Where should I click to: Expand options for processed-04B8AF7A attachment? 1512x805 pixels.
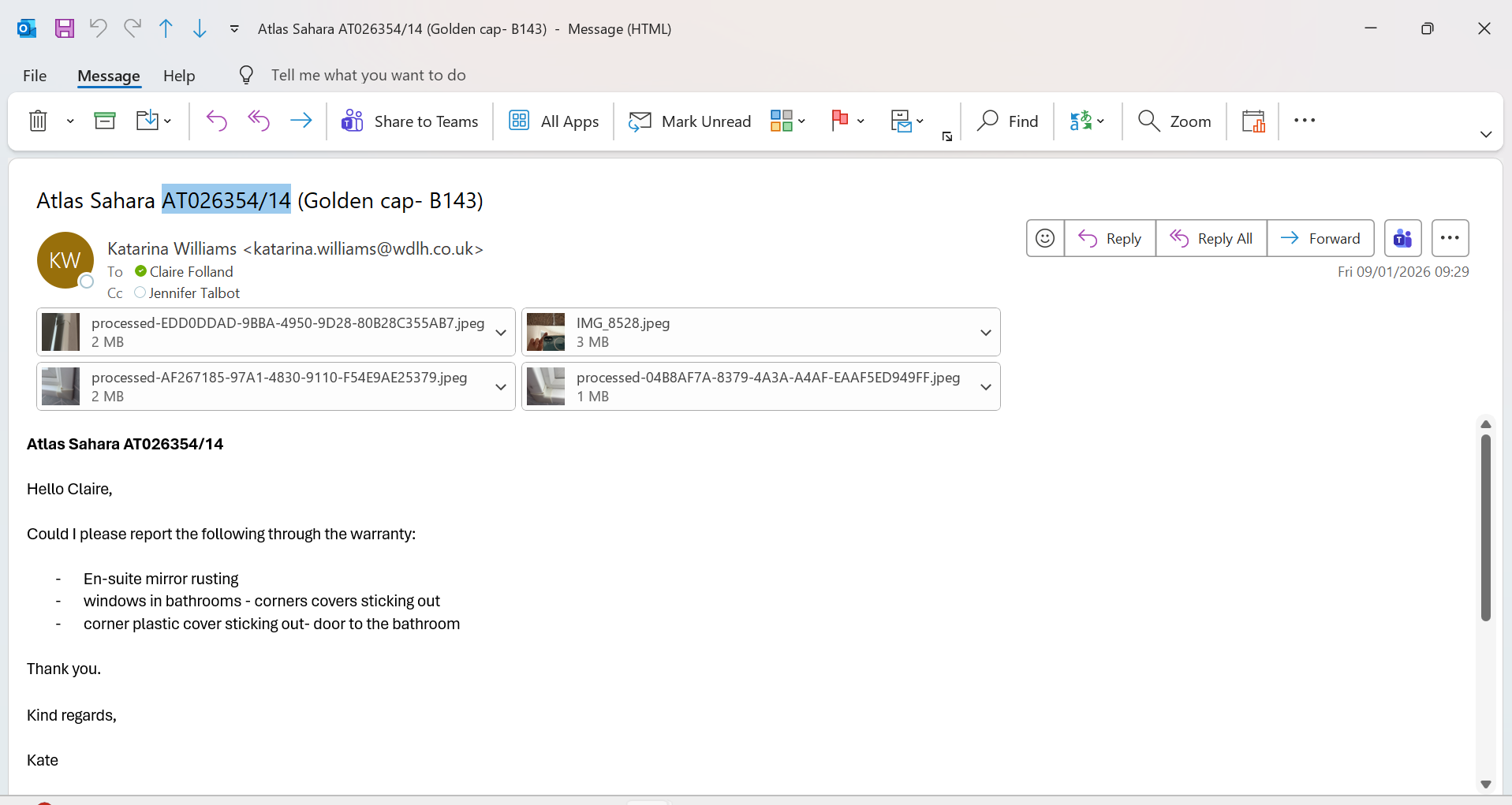(986, 386)
